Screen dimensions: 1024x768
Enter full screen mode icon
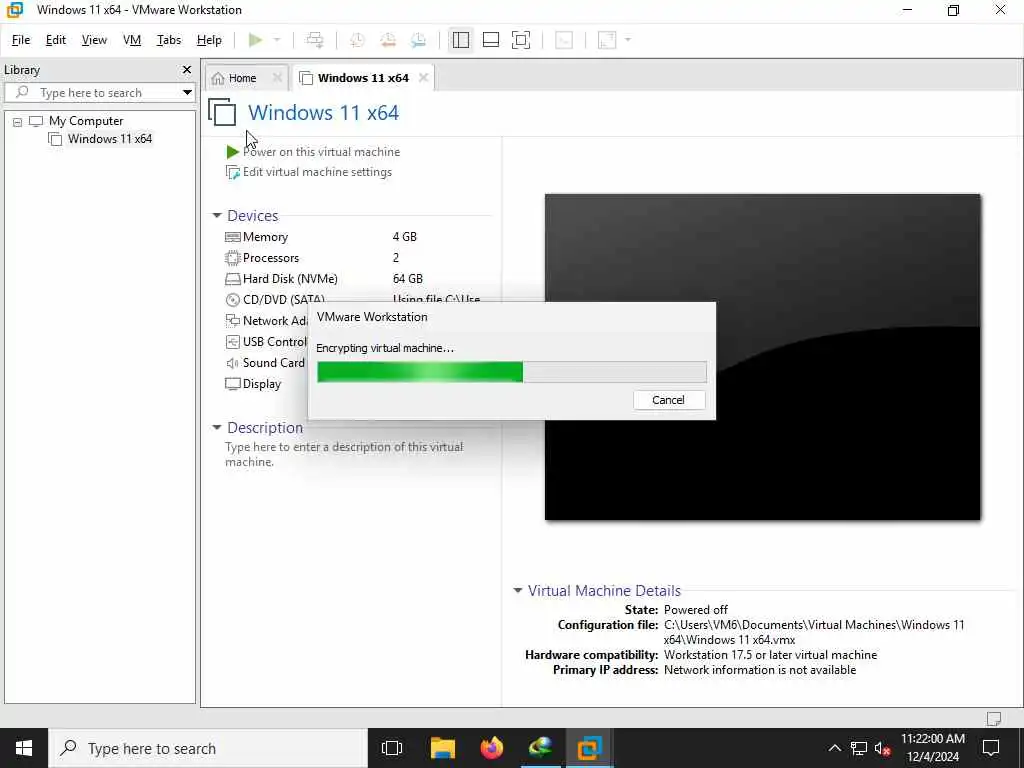pos(520,40)
